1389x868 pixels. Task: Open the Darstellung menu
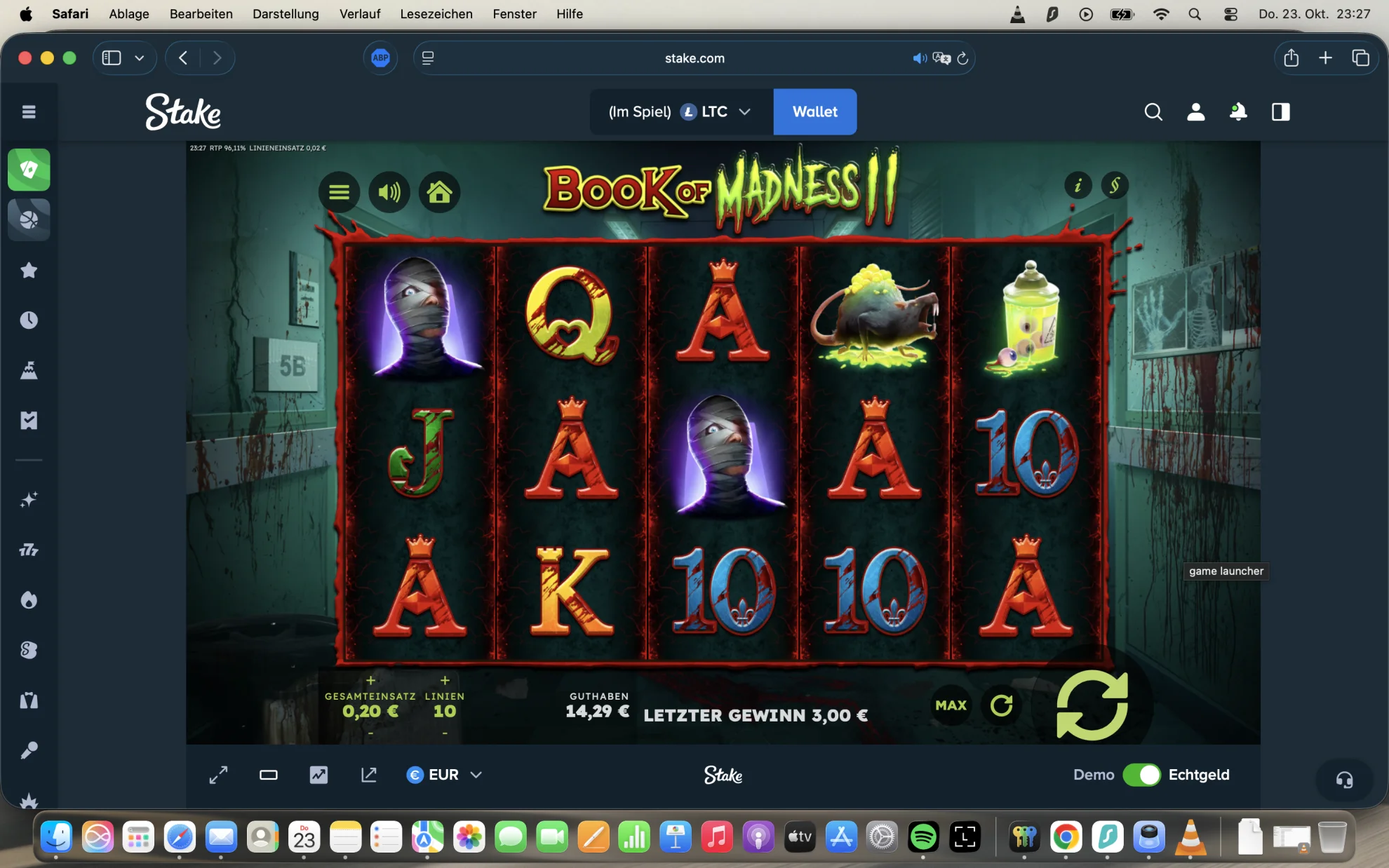[x=286, y=14]
